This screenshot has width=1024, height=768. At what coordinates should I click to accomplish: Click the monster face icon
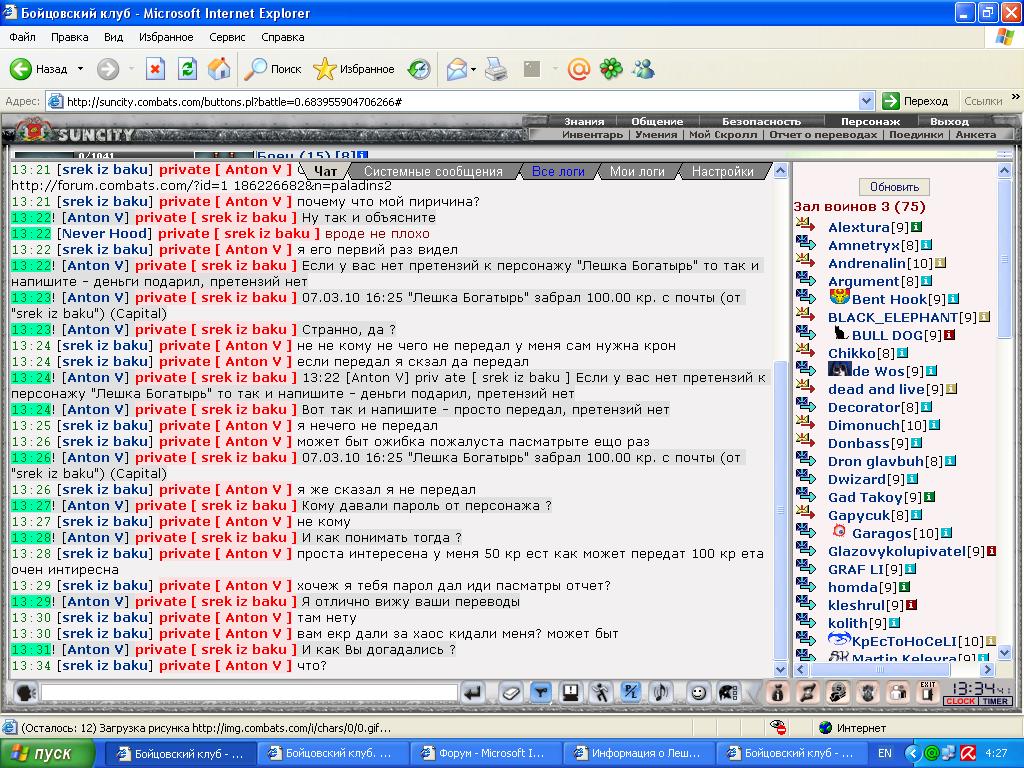pyautogui.click(x=868, y=693)
